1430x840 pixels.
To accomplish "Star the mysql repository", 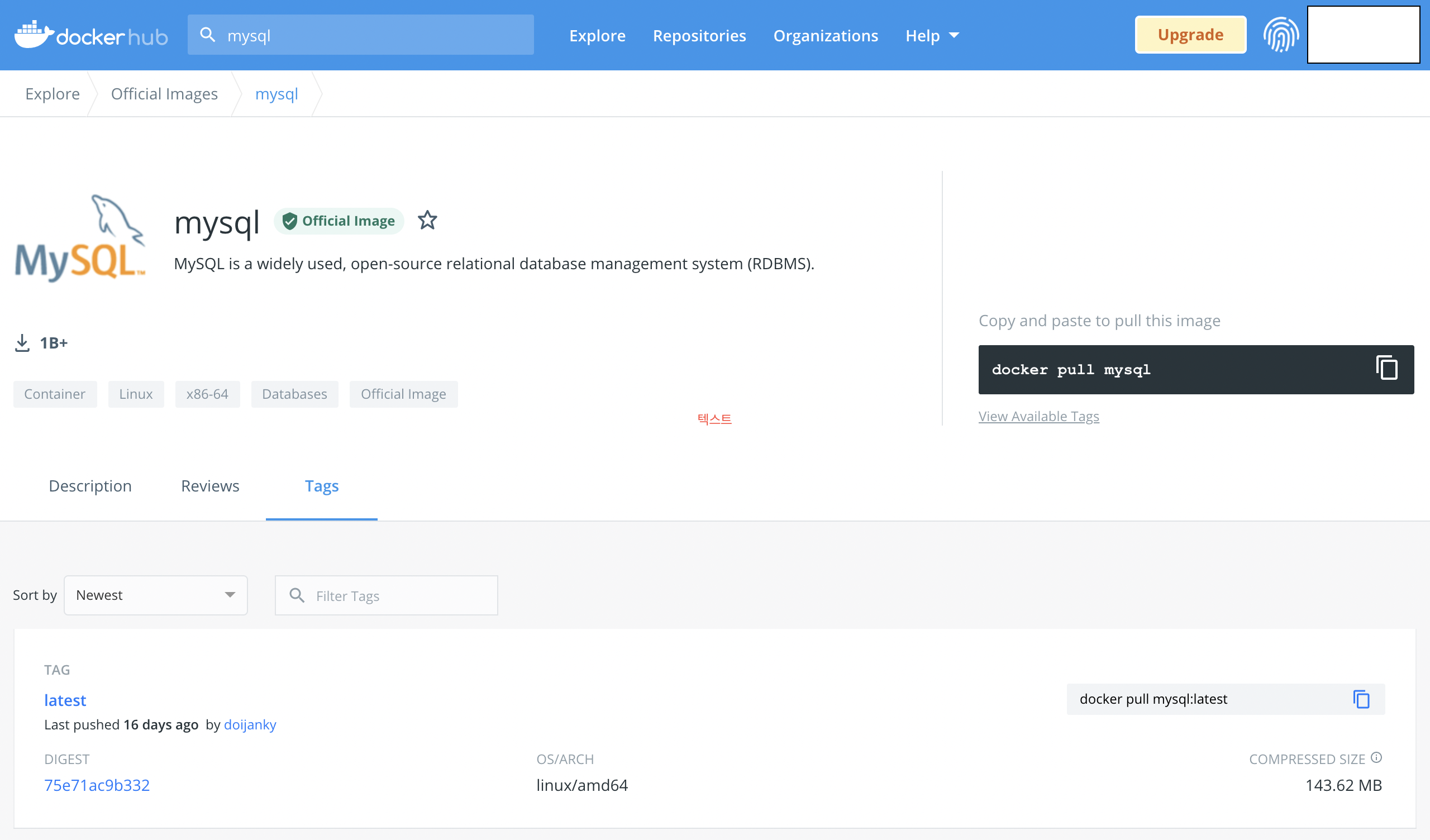I will tap(427, 220).
